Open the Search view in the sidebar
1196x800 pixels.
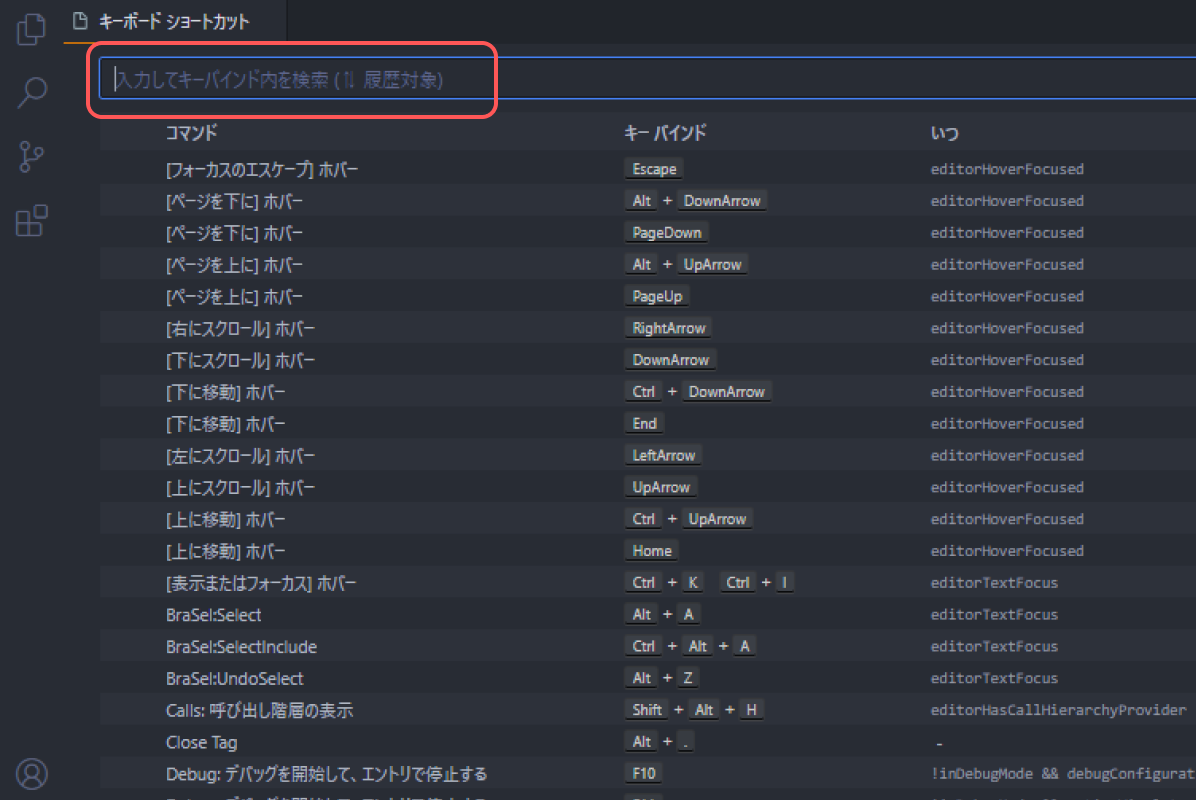coord(31,92)
